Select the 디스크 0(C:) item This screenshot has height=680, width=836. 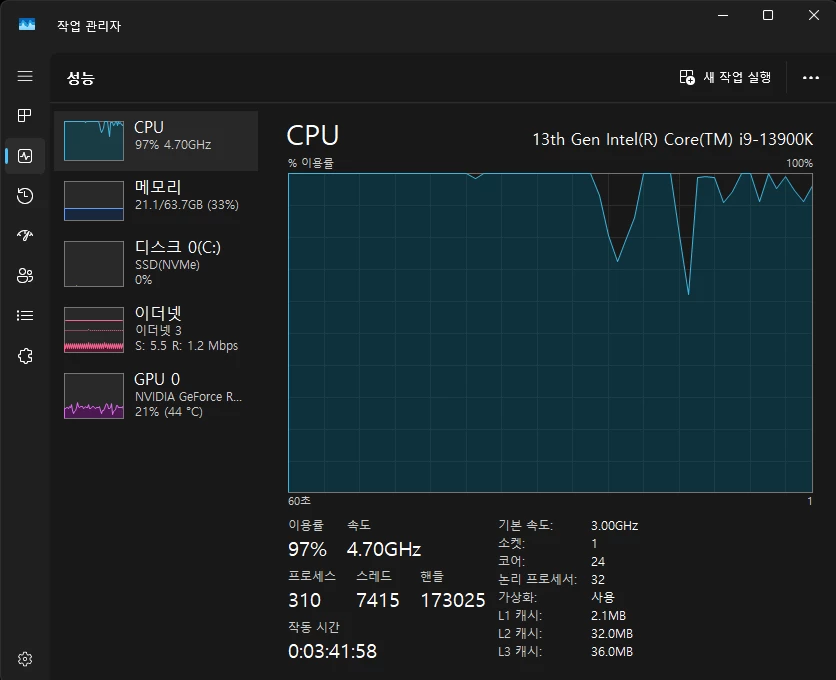tap(156, 263)
